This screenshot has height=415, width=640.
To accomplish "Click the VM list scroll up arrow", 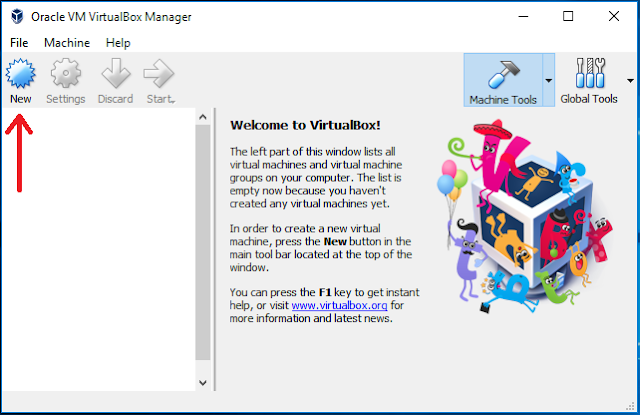I will [x=203, y=117].
